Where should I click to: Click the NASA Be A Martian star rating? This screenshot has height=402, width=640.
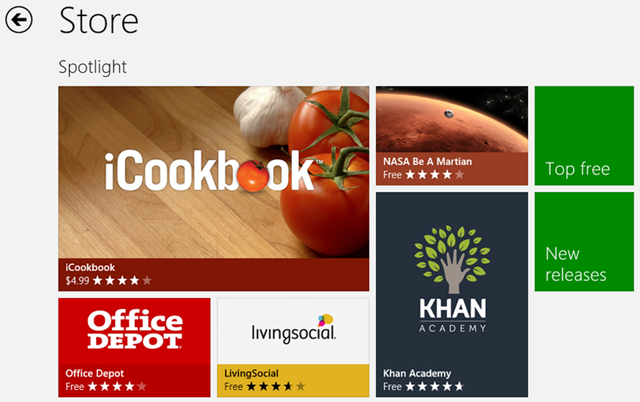[435, 175]
